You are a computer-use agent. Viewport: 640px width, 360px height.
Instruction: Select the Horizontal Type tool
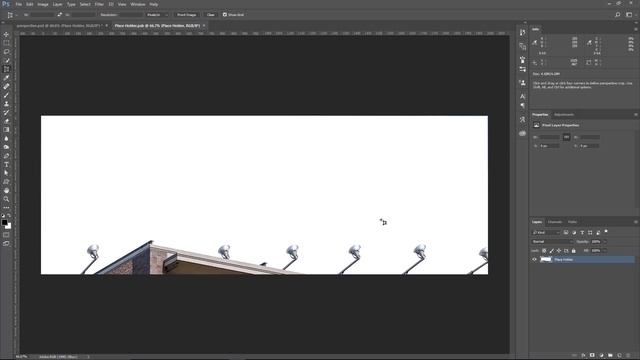pyautogui.click(x=6, y=164)
